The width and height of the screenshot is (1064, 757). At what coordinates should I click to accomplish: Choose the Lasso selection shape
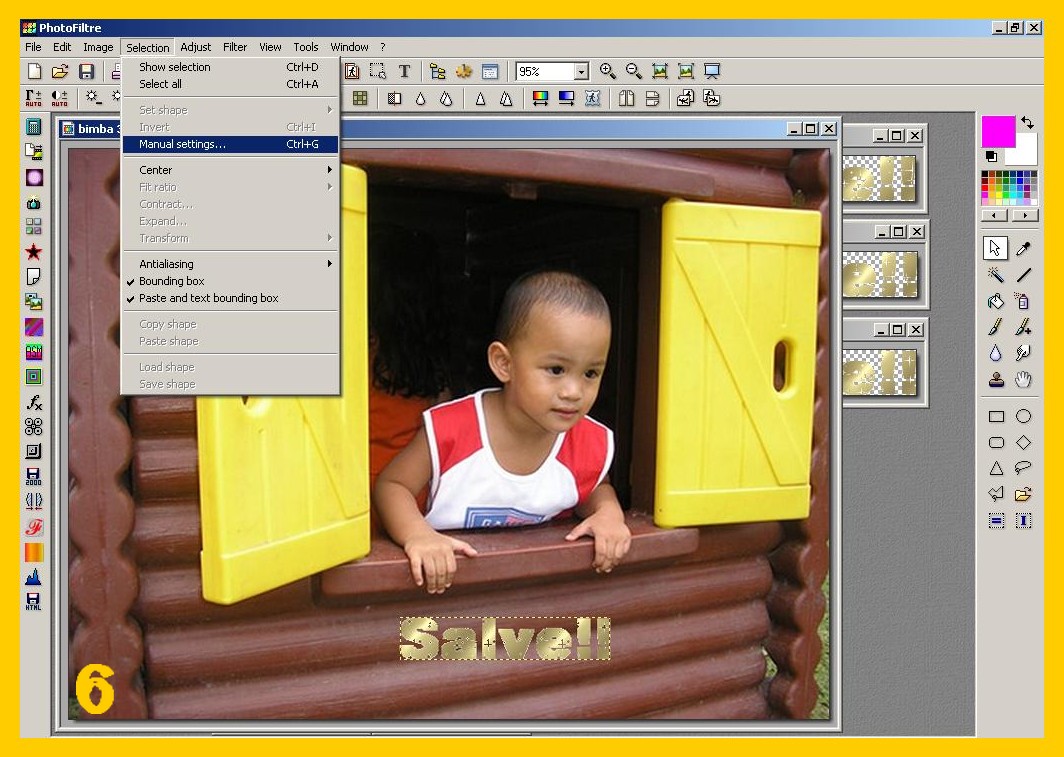click(1023, 468)
